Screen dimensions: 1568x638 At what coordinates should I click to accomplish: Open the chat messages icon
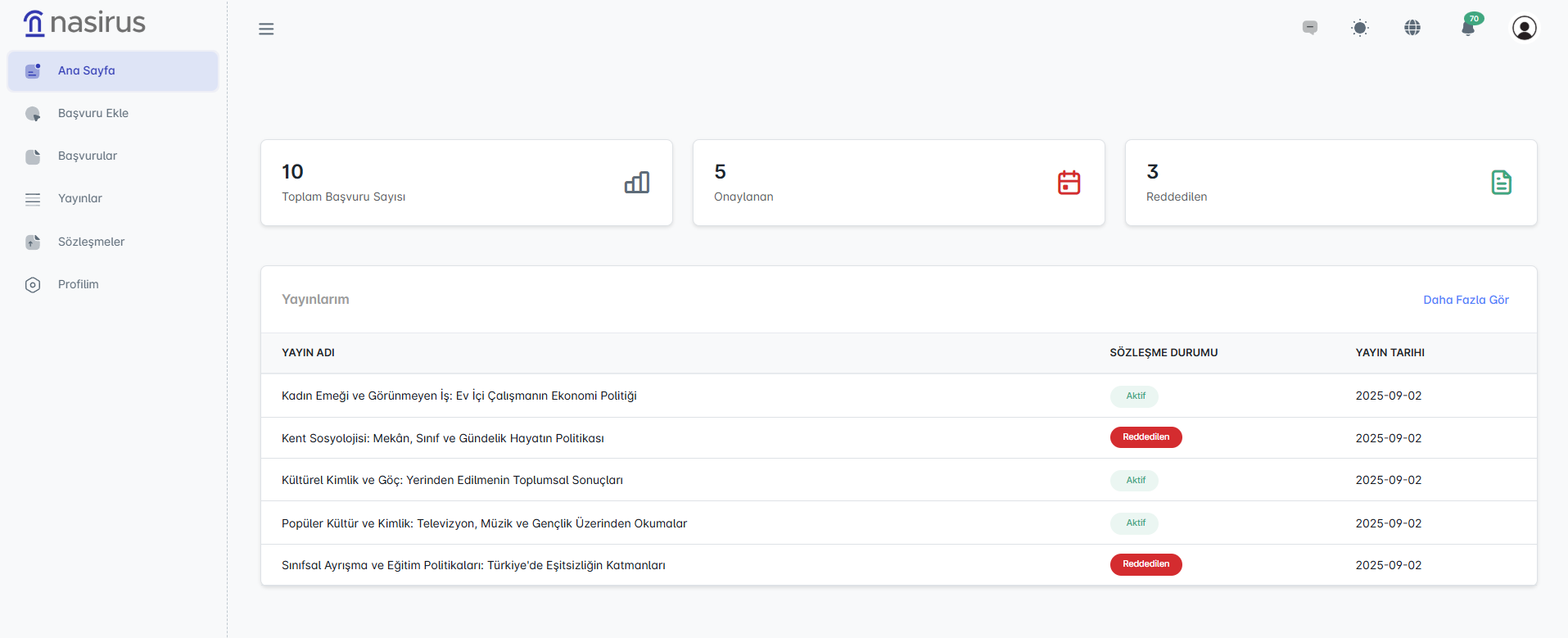pyautogui.click(x=1310, y=28)
